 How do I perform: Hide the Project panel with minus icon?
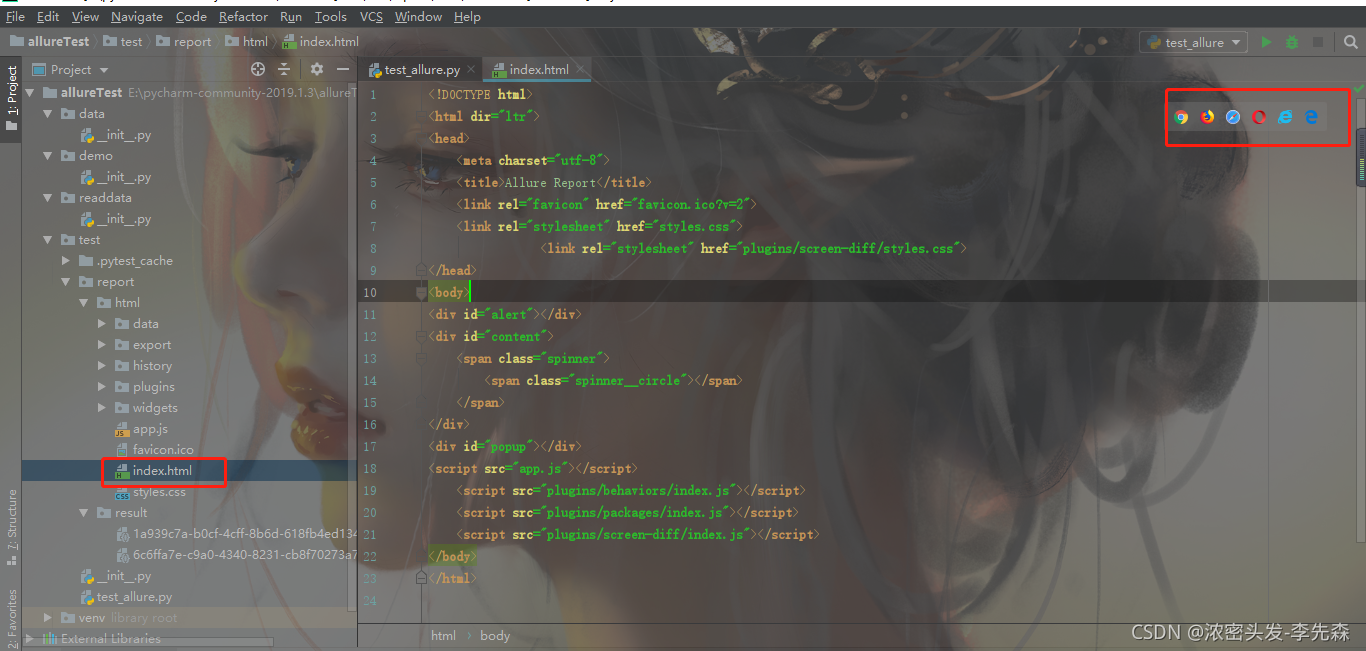pyautogui.click(x=343, y=69)
